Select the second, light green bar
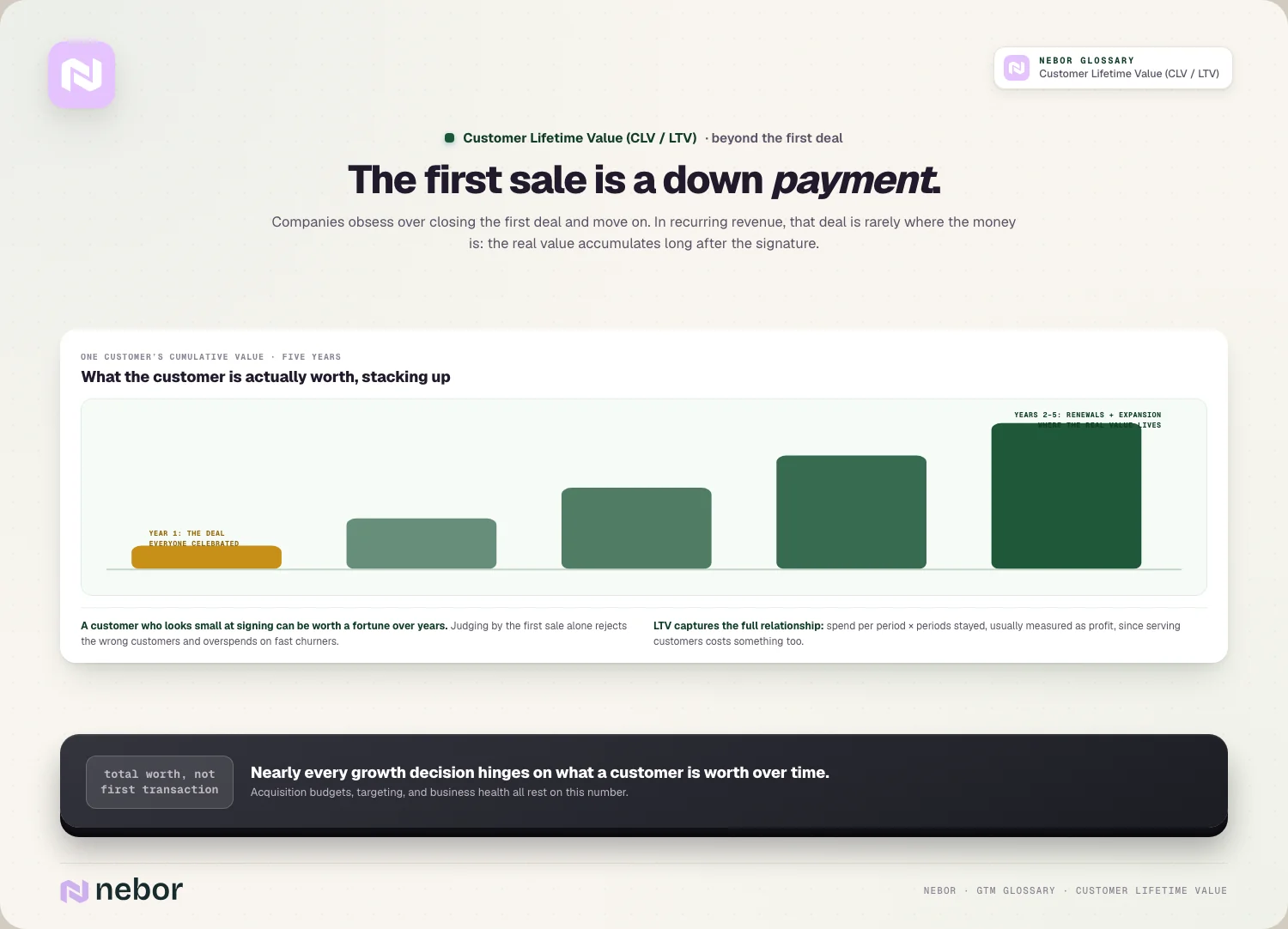 [422, 543]
